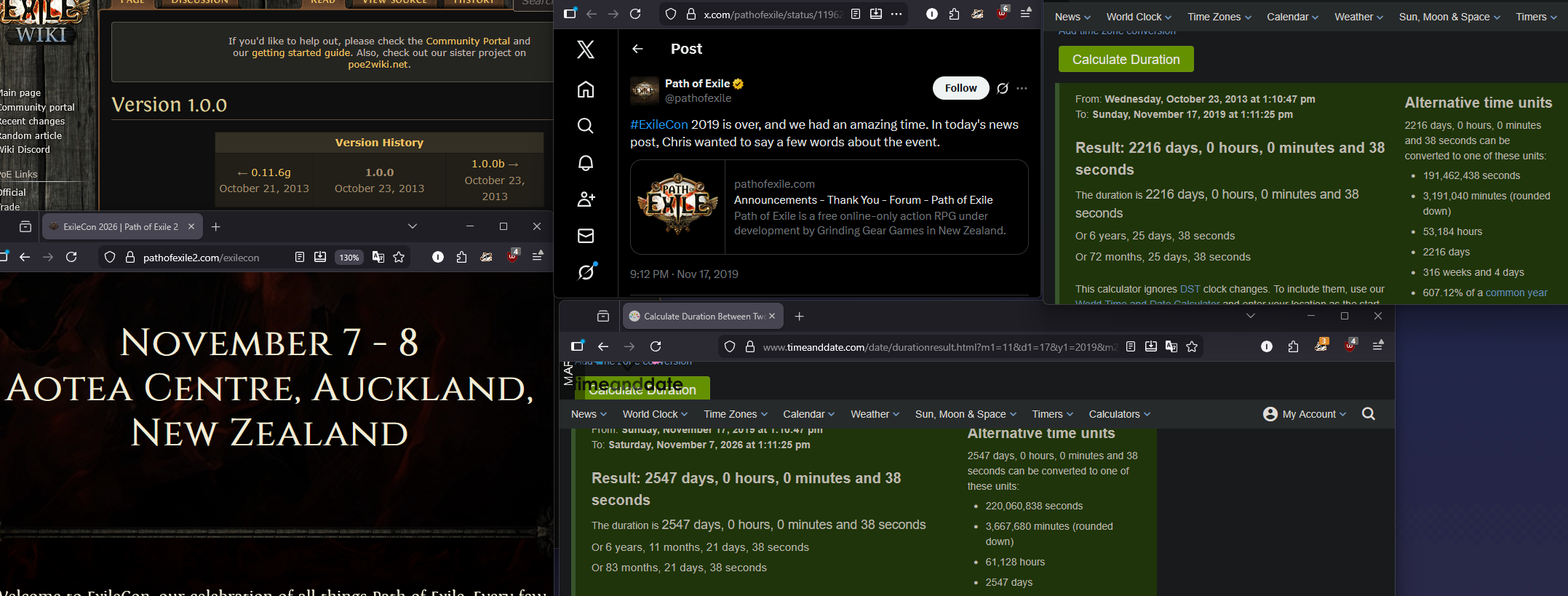Open the More menu on Path of Exile's post
This screenshot has width=1568, height=596.
tap(1022, 88)
